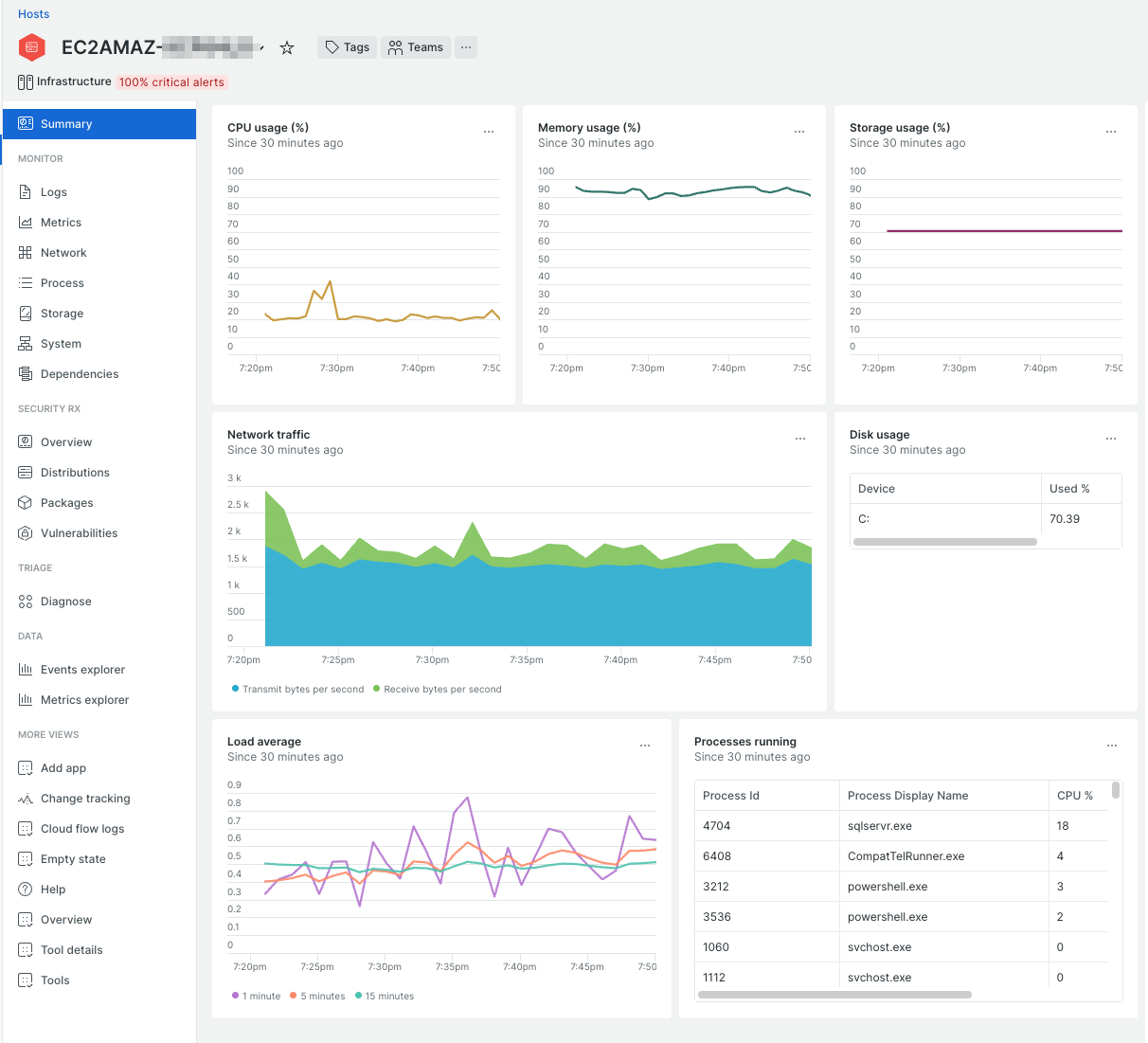Favorite the host with star icon
The width and height of the screenshot is (1148, 1043).
[287, 47]
